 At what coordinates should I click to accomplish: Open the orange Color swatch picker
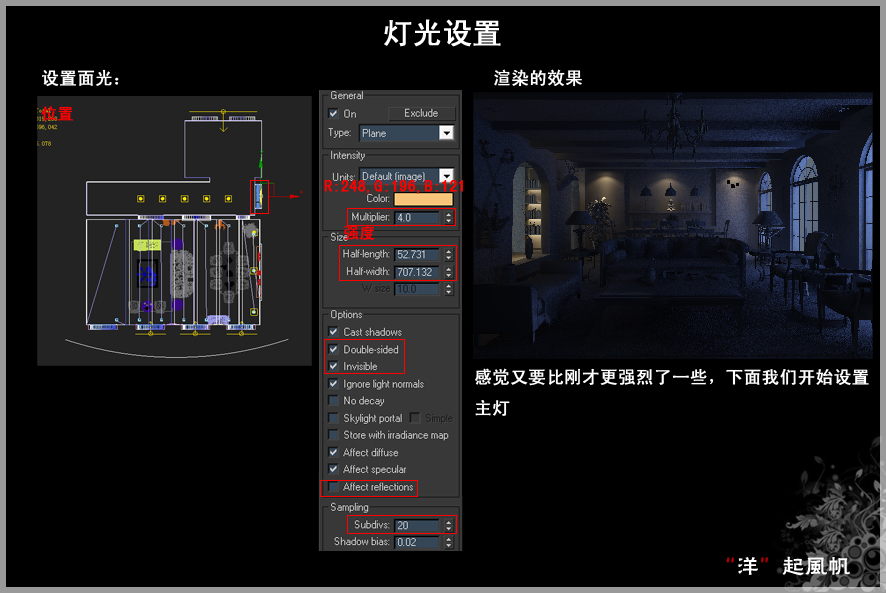click(423, 199)
